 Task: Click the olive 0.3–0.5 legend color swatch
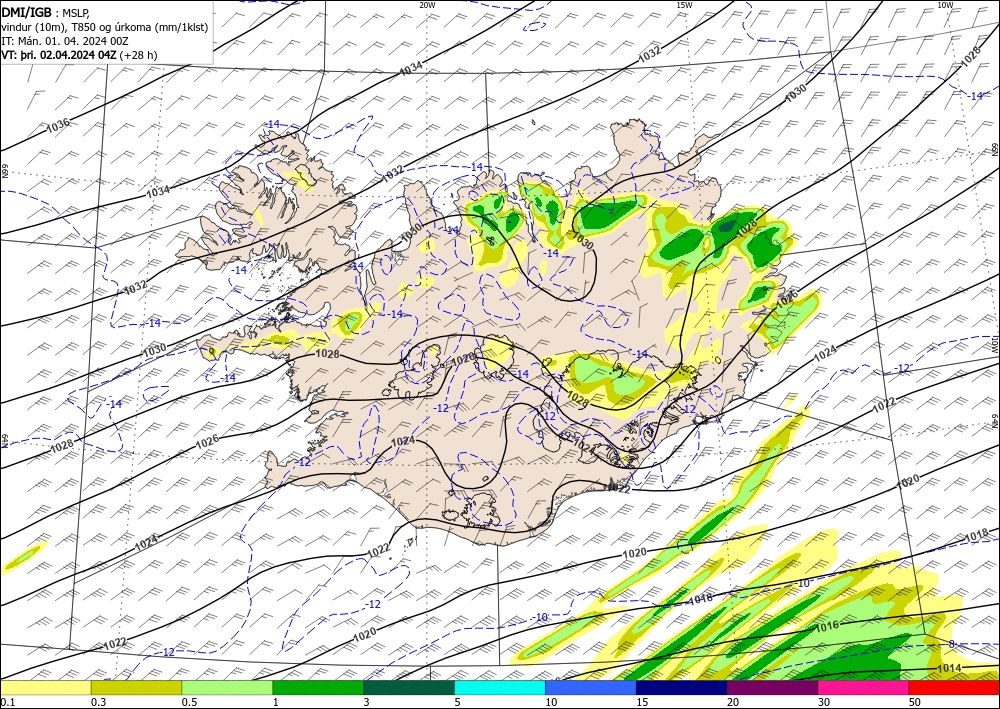[136, 688]
